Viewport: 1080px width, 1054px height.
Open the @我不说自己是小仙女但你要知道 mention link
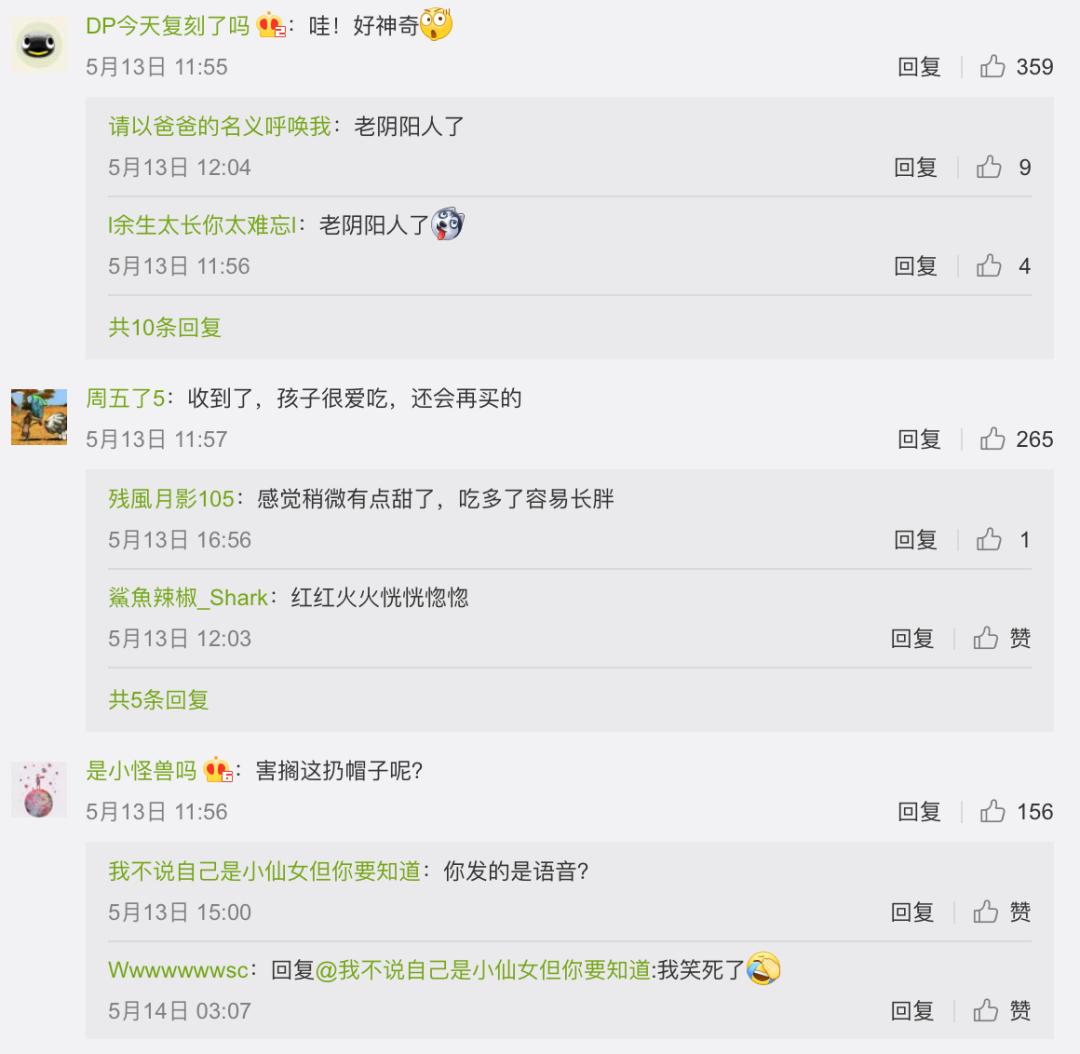click(483, 970)
